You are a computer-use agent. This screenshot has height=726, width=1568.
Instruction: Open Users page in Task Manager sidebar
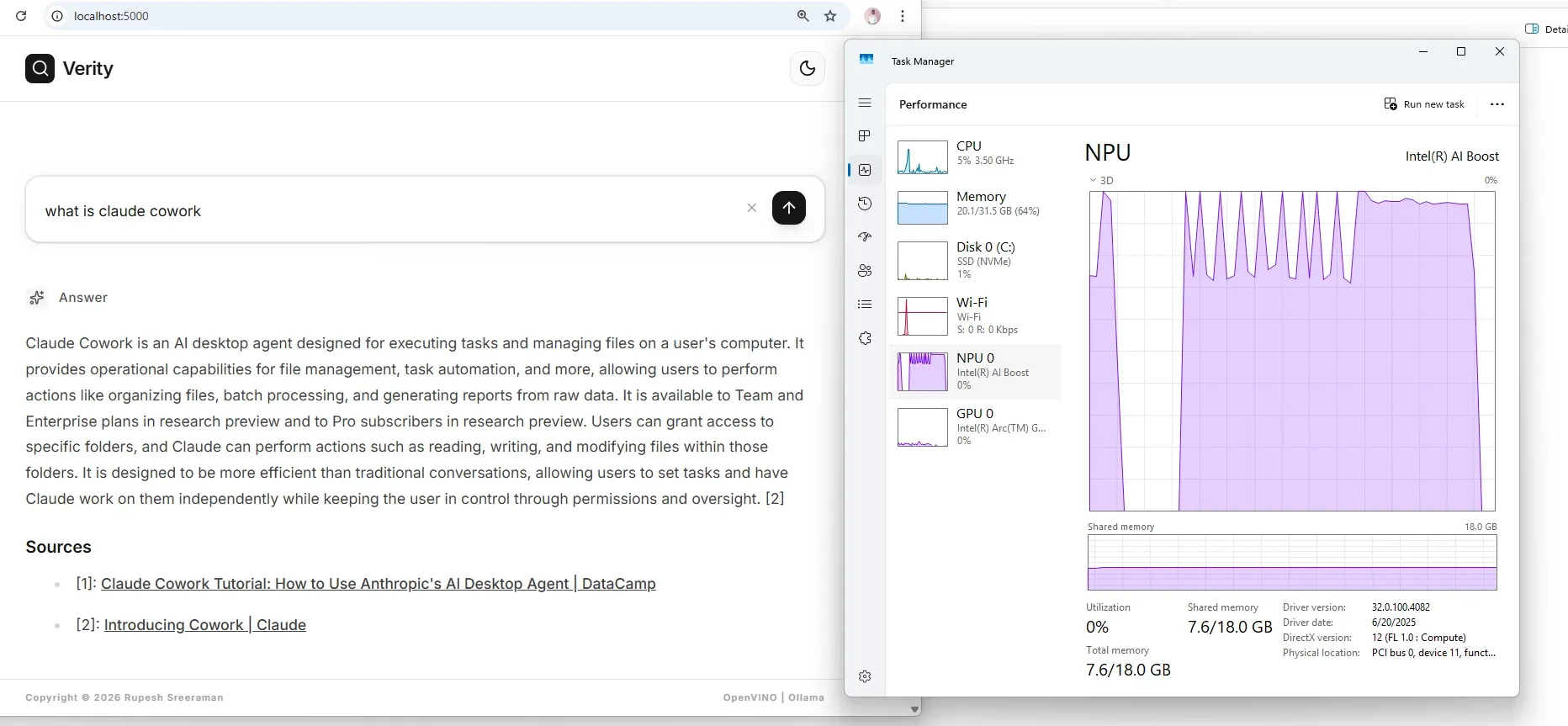coord(865,271)
